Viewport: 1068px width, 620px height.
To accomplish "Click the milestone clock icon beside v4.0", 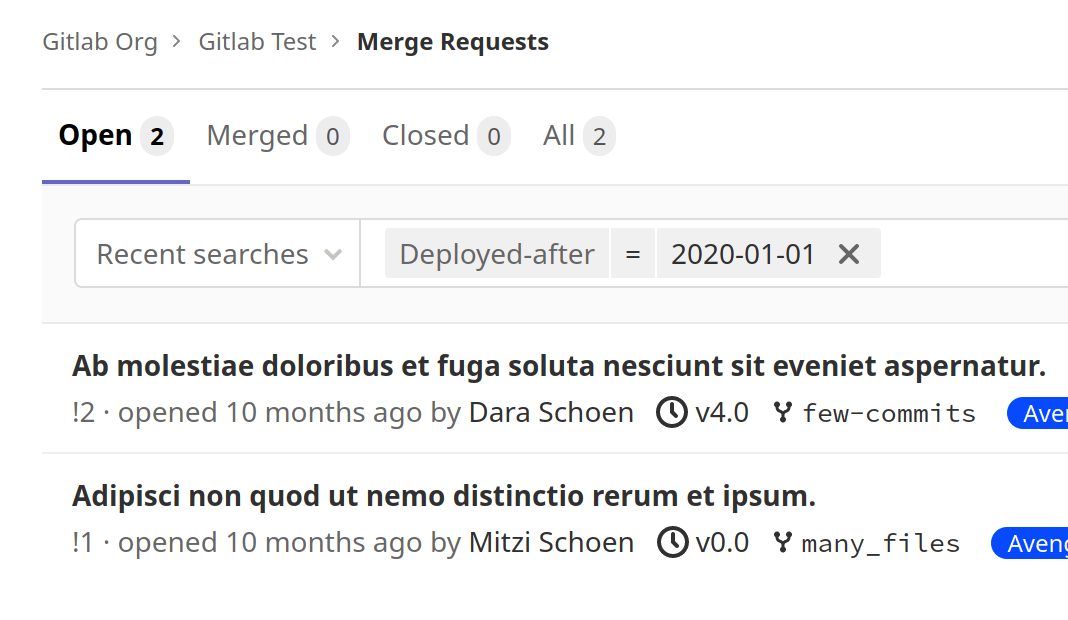I will click(x=671, y=412).
